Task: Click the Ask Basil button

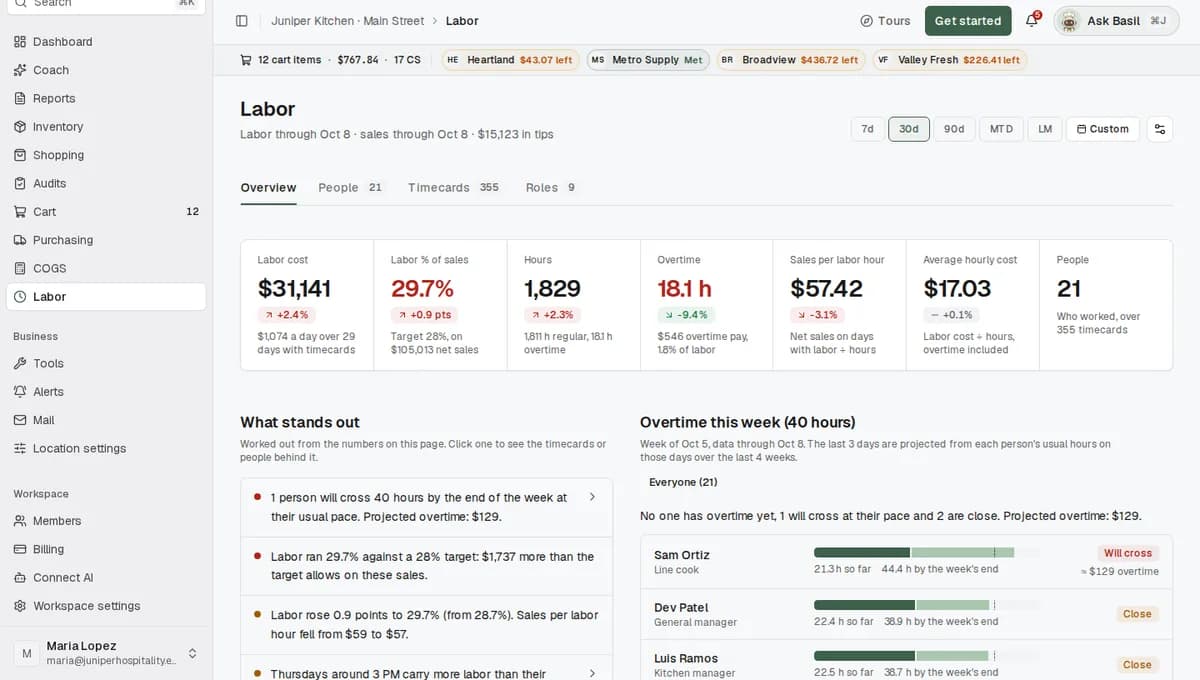Action: click(1117, 21)
